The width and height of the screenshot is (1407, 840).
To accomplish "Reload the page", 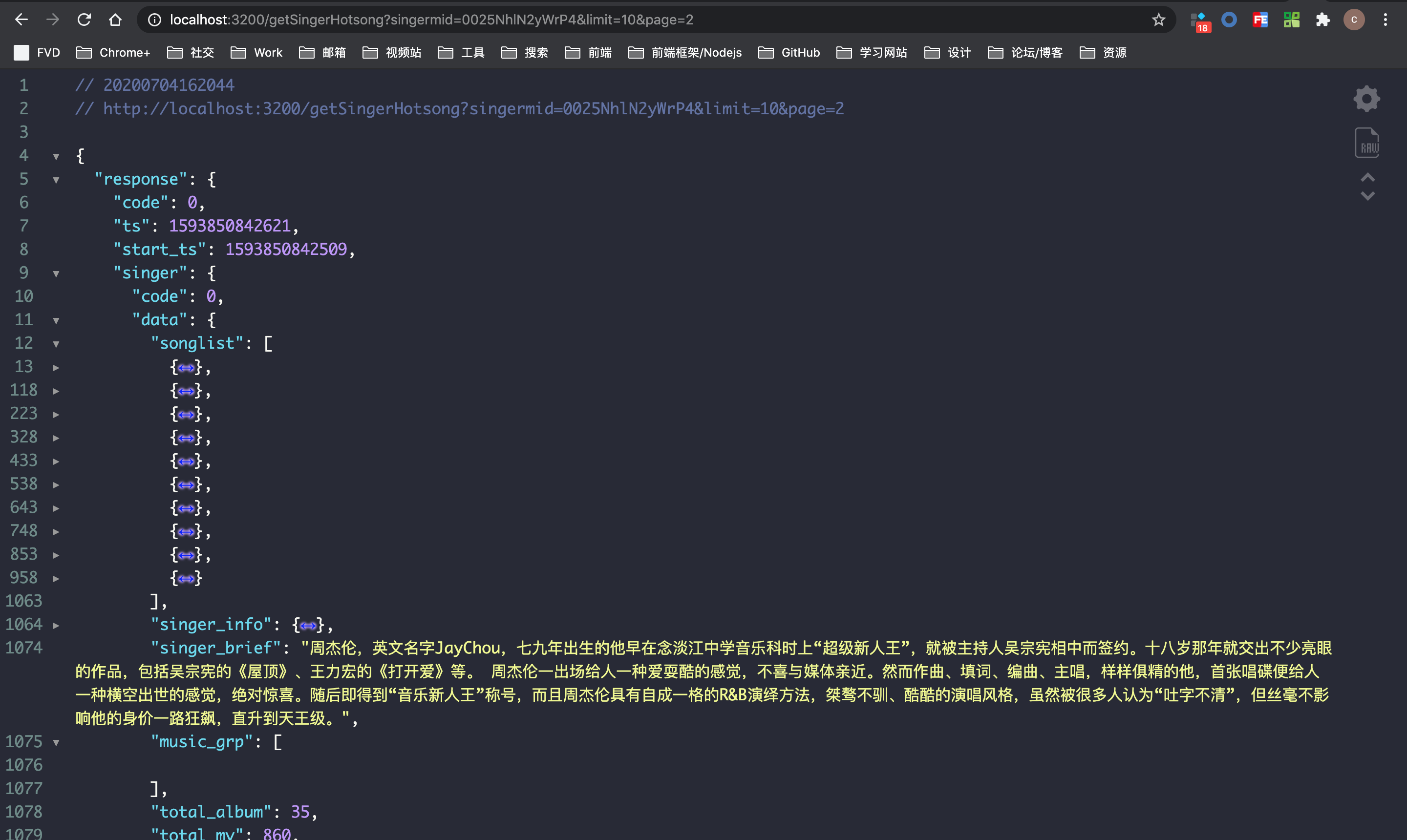I will (84, 20).
